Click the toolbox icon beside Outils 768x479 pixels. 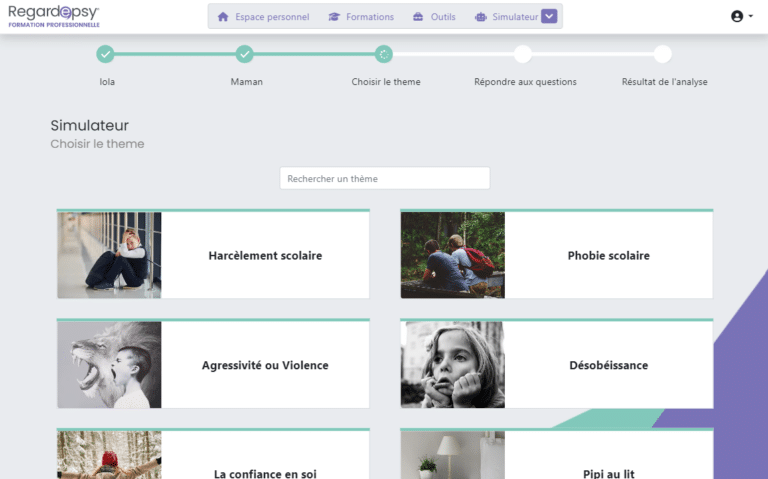pyautogui.click(x=418, y=17)
